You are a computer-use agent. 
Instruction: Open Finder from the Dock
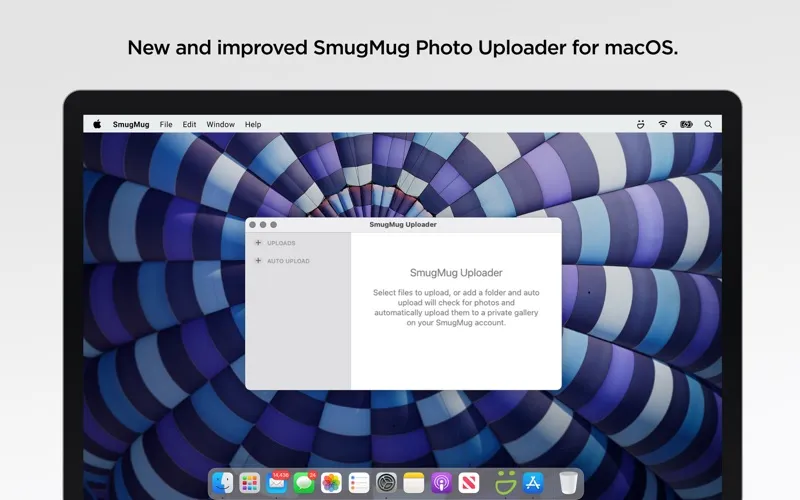(222, 483)
